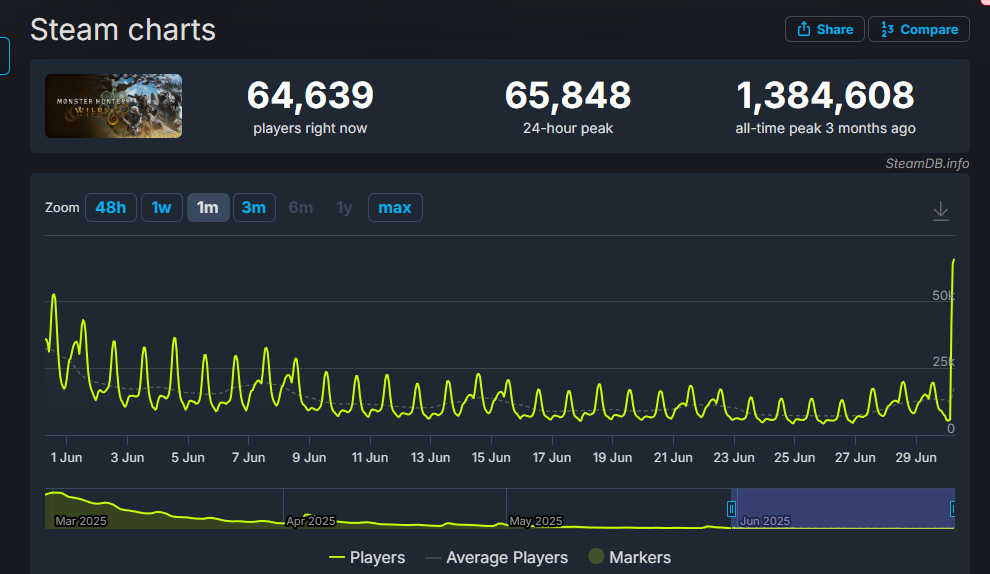Click the 25k y-axis label
Image resolution: width=990 pixels, height=574 pixels.
pos(943,362)
